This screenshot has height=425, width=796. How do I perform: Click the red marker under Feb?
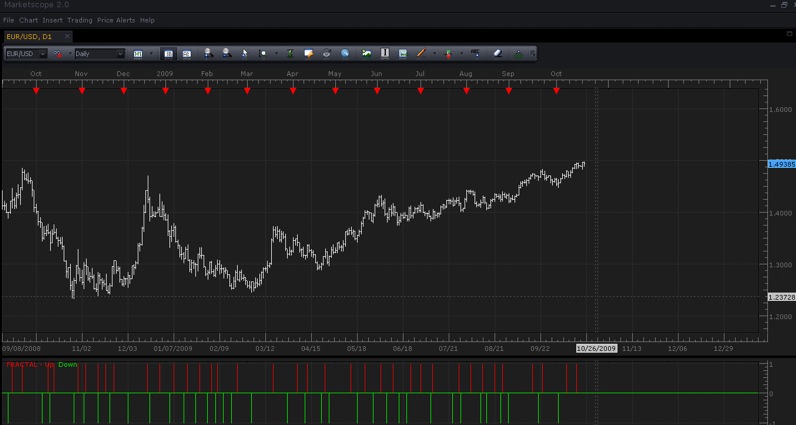[208, 91]
